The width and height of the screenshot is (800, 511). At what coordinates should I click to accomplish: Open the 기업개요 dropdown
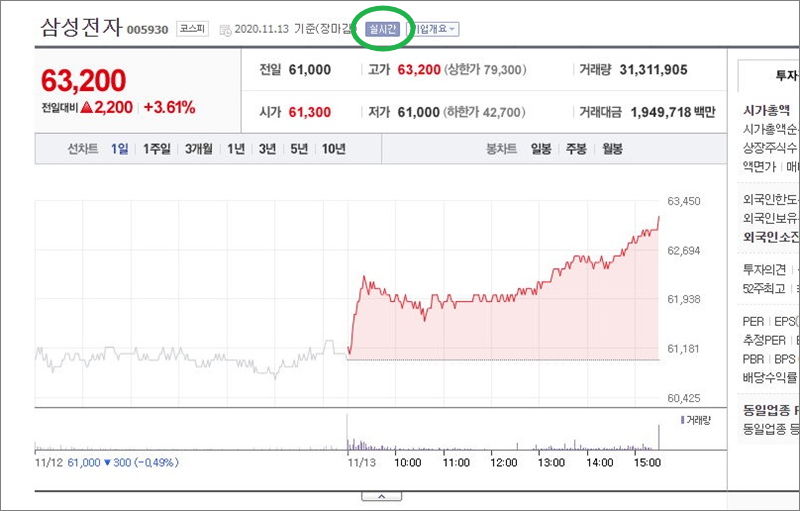coord(434,29)
